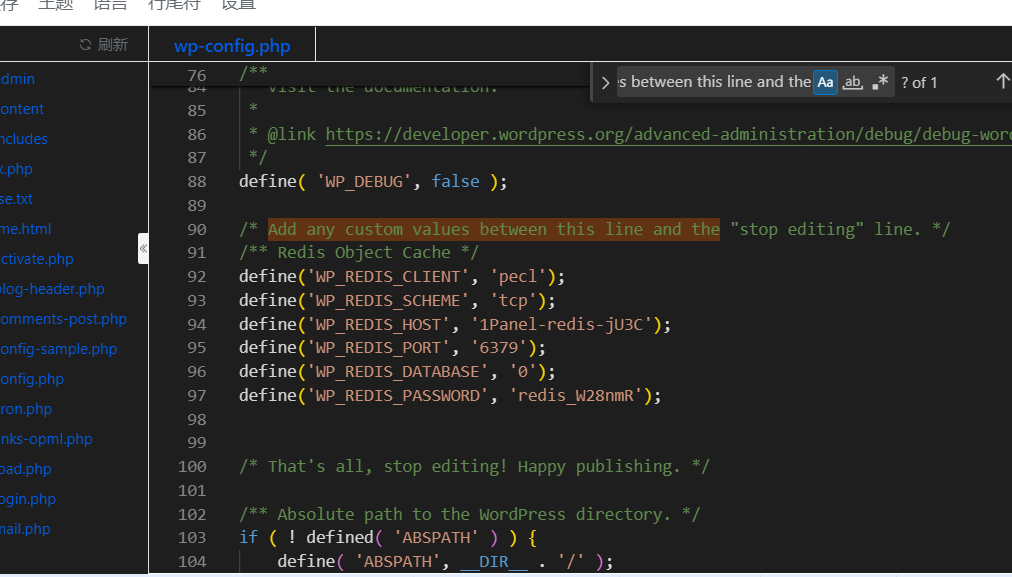
Task: Click the 'pecl' value
Action: pos(518,277)
